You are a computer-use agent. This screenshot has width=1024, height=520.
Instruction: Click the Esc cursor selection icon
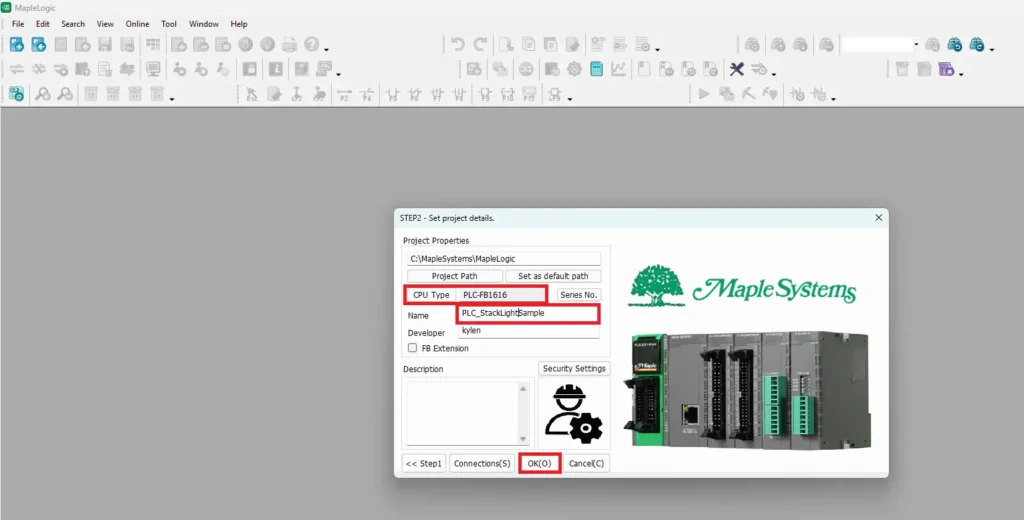point(251,93)
